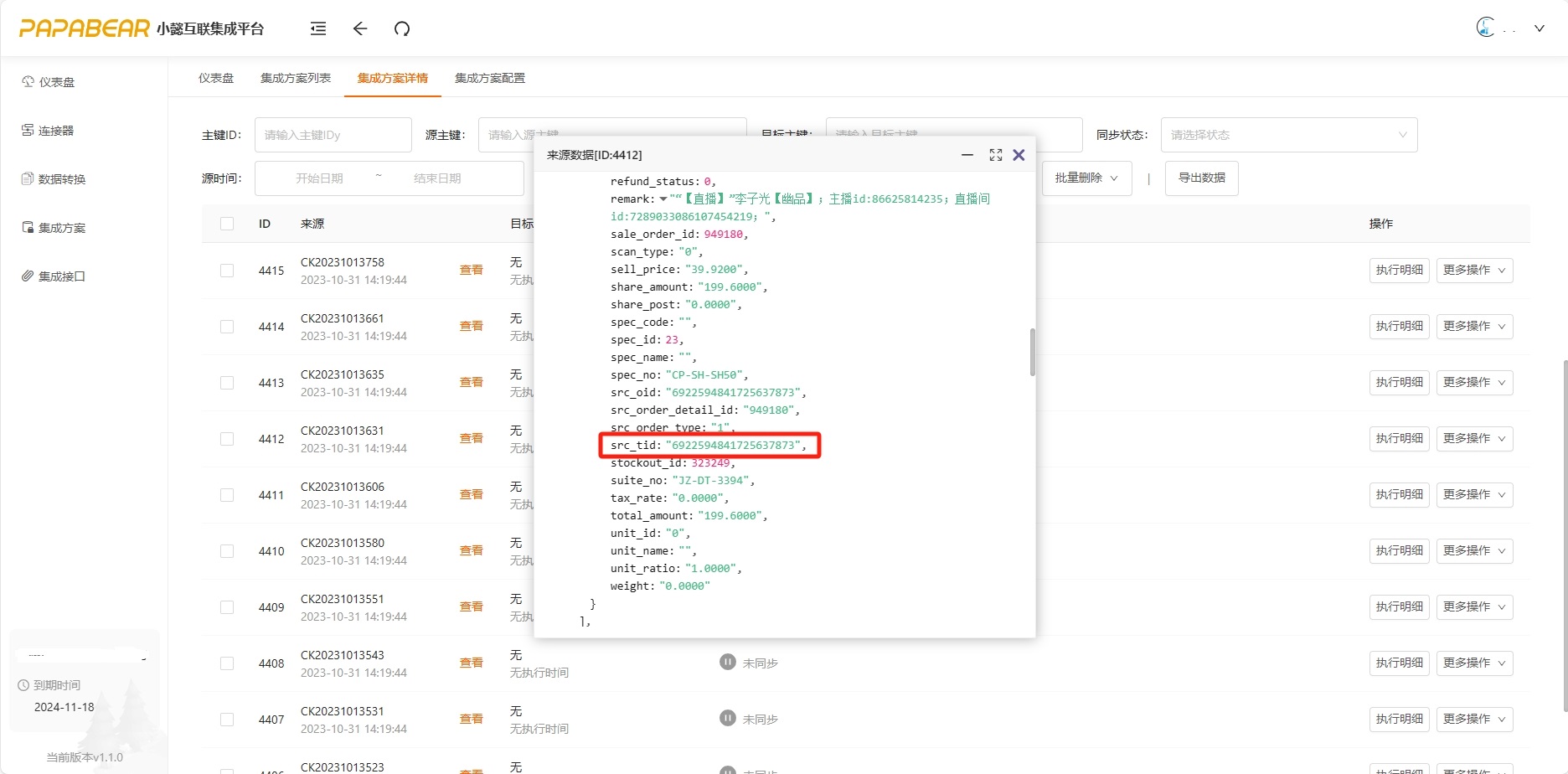The image size is (1568, 774).
Task: Open the 同步状态 status dropdown
Action: 1288,135
